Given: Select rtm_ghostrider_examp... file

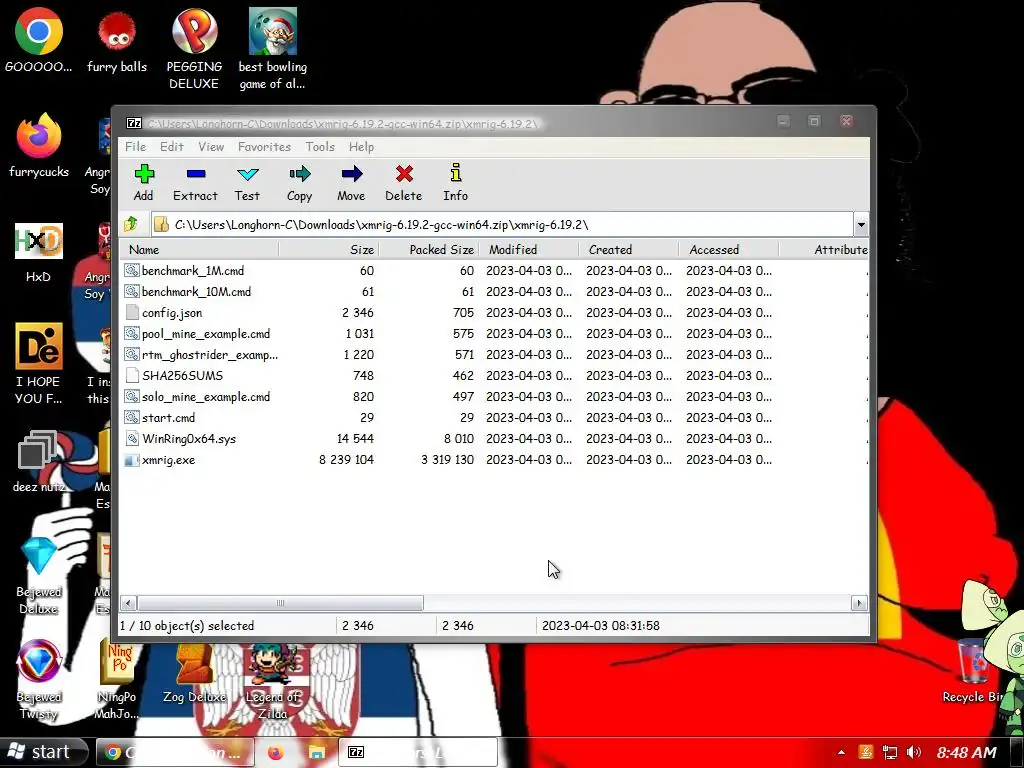Looking at the screenshot, I should (x=201, y=355).
